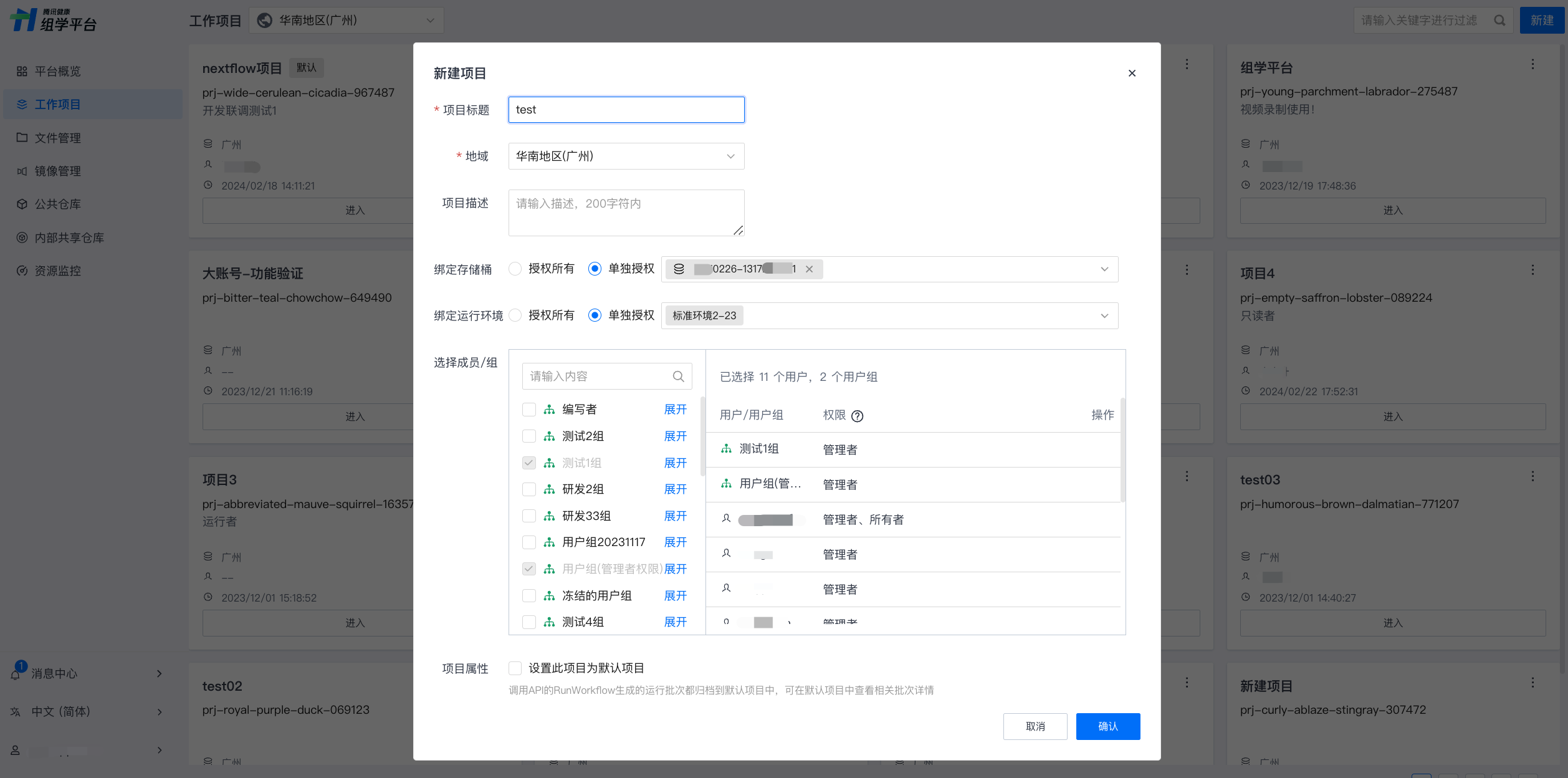Open the top region selector 华南地区(广州)

point(347,21)
